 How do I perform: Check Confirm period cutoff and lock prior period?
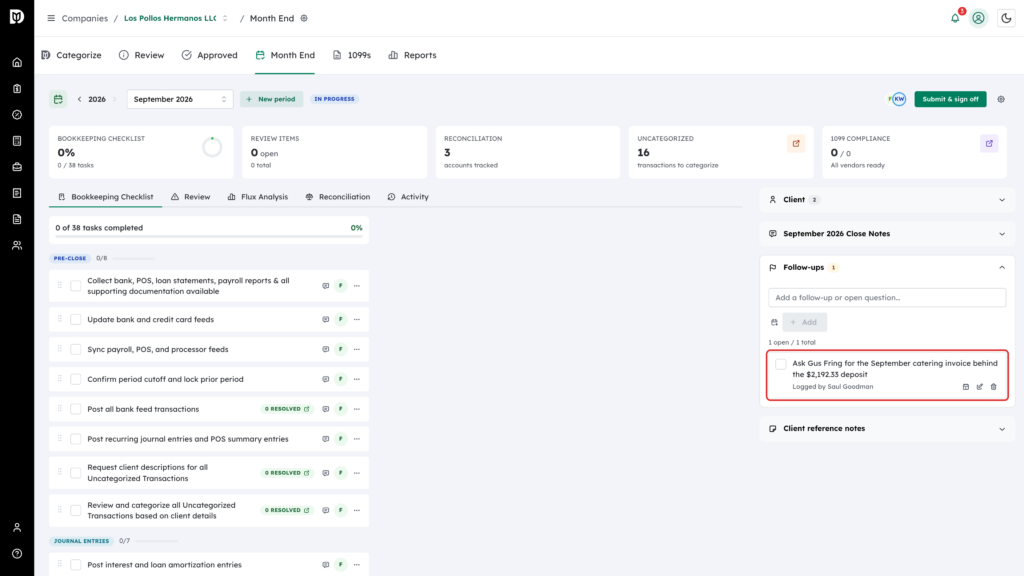coord(76,379)
